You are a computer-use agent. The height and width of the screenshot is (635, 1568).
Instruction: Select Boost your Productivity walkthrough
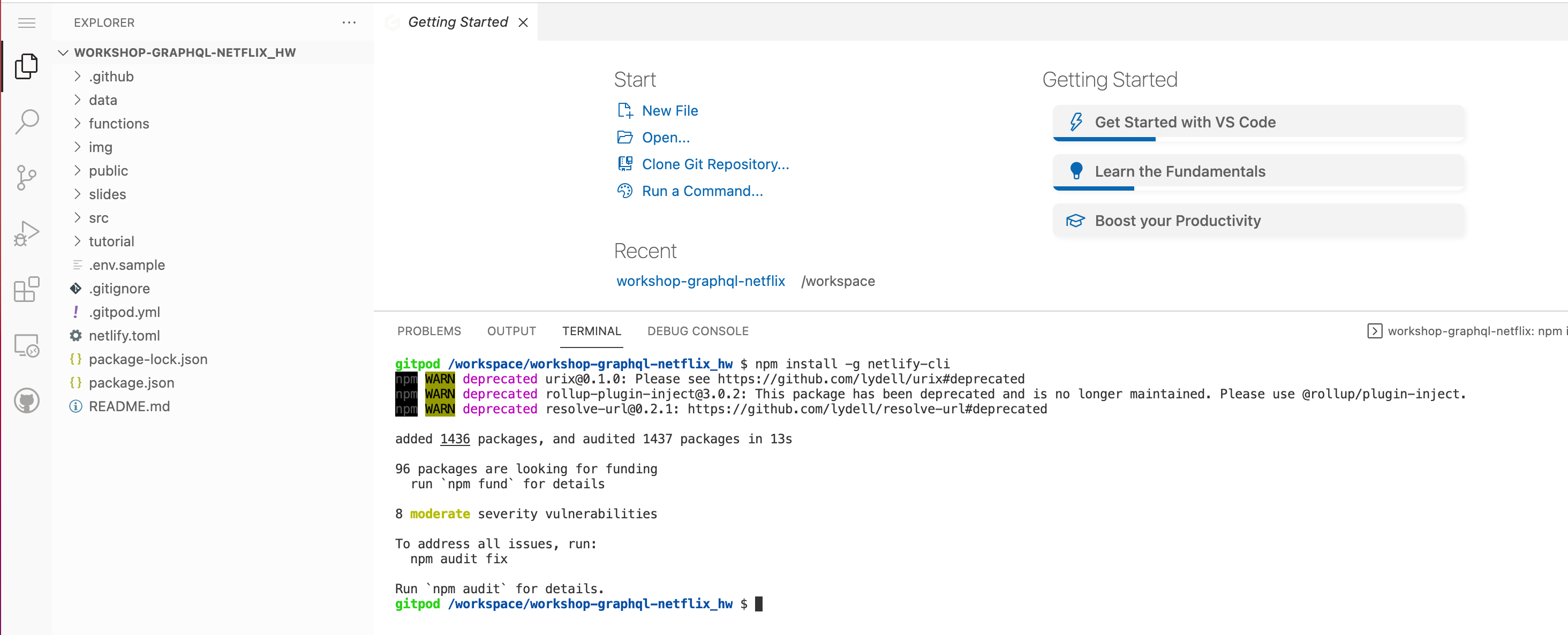(x=1179, y=221)
